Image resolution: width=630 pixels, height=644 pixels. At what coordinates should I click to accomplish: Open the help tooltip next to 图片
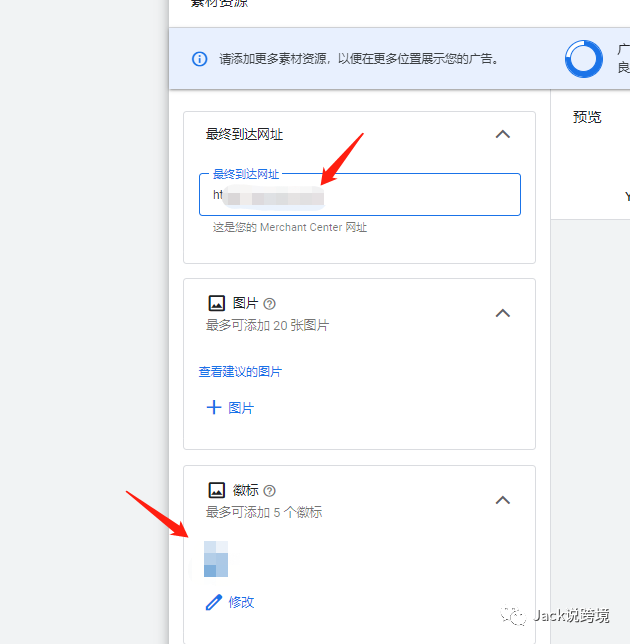pyautogui.click(x=269, y=304)
